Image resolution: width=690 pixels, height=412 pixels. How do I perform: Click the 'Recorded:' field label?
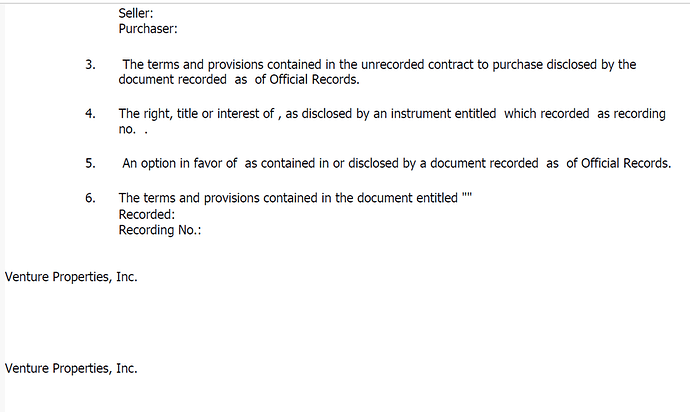147,215
